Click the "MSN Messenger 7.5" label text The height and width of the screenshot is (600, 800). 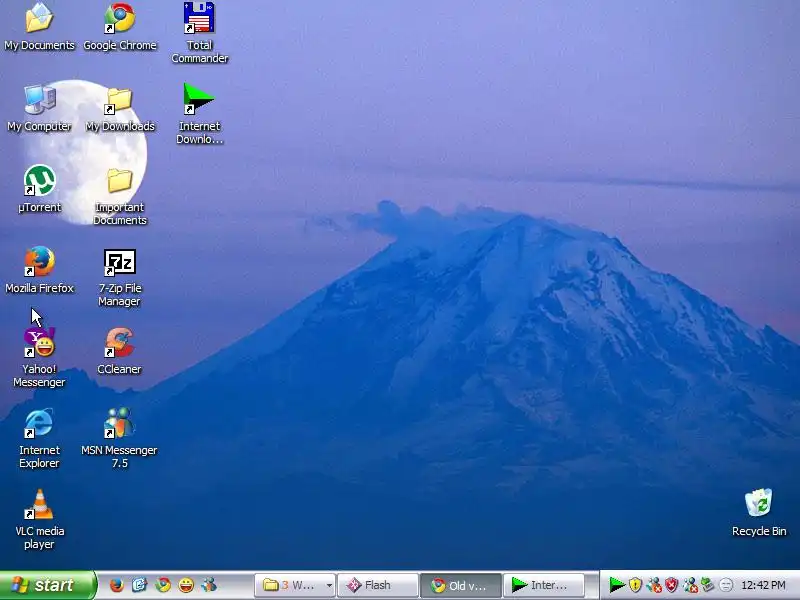[x=119, y=457]
